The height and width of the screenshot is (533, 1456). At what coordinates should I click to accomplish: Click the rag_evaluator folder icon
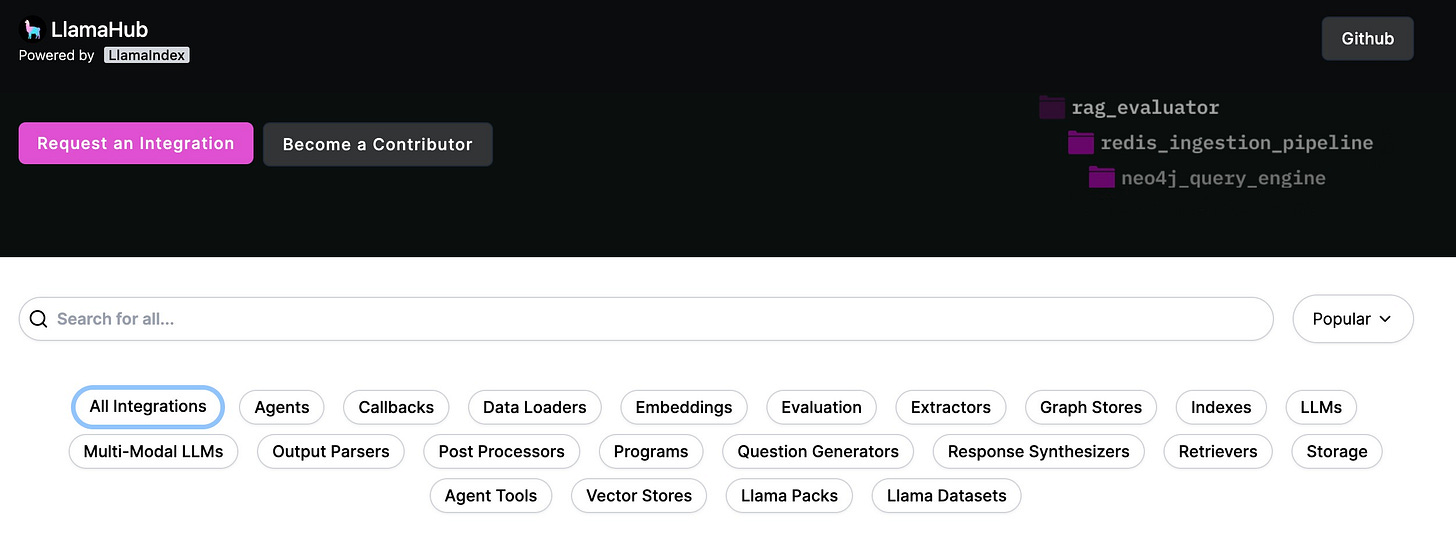(1052, 107)
